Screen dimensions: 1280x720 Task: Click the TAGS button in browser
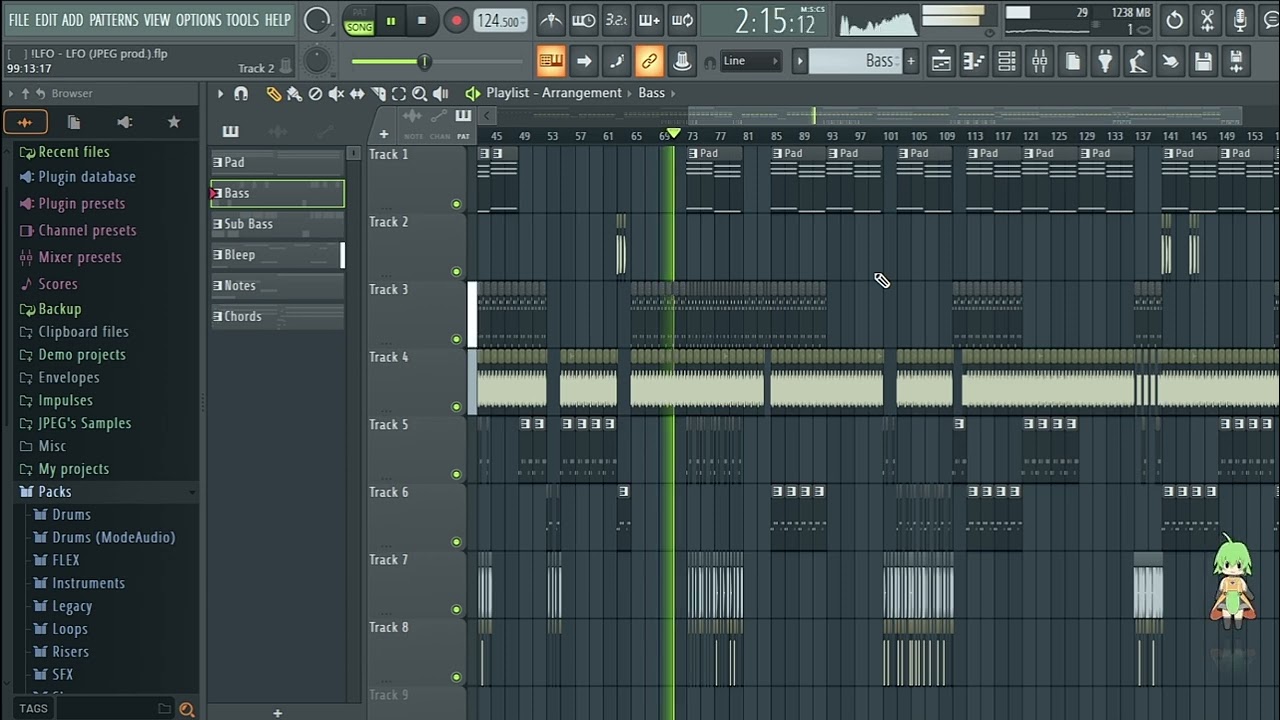[x=33, y=709]
